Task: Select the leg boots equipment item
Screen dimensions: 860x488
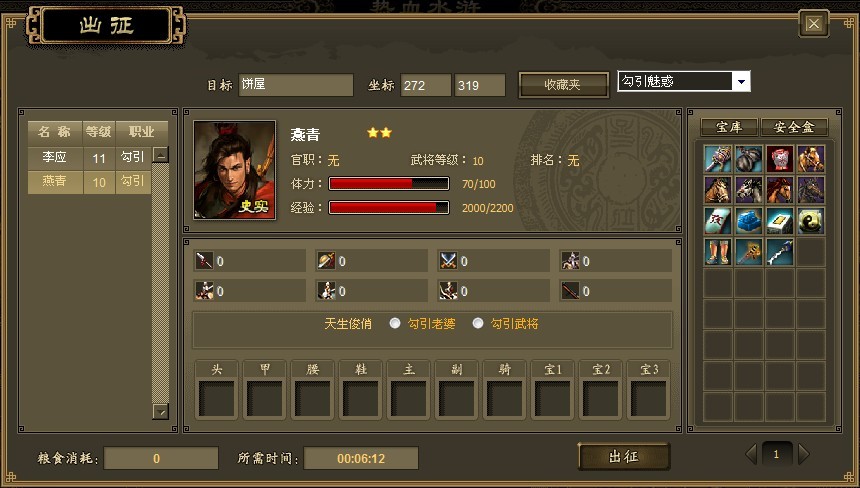Action: pyautogui.click(x=717, y=252)
